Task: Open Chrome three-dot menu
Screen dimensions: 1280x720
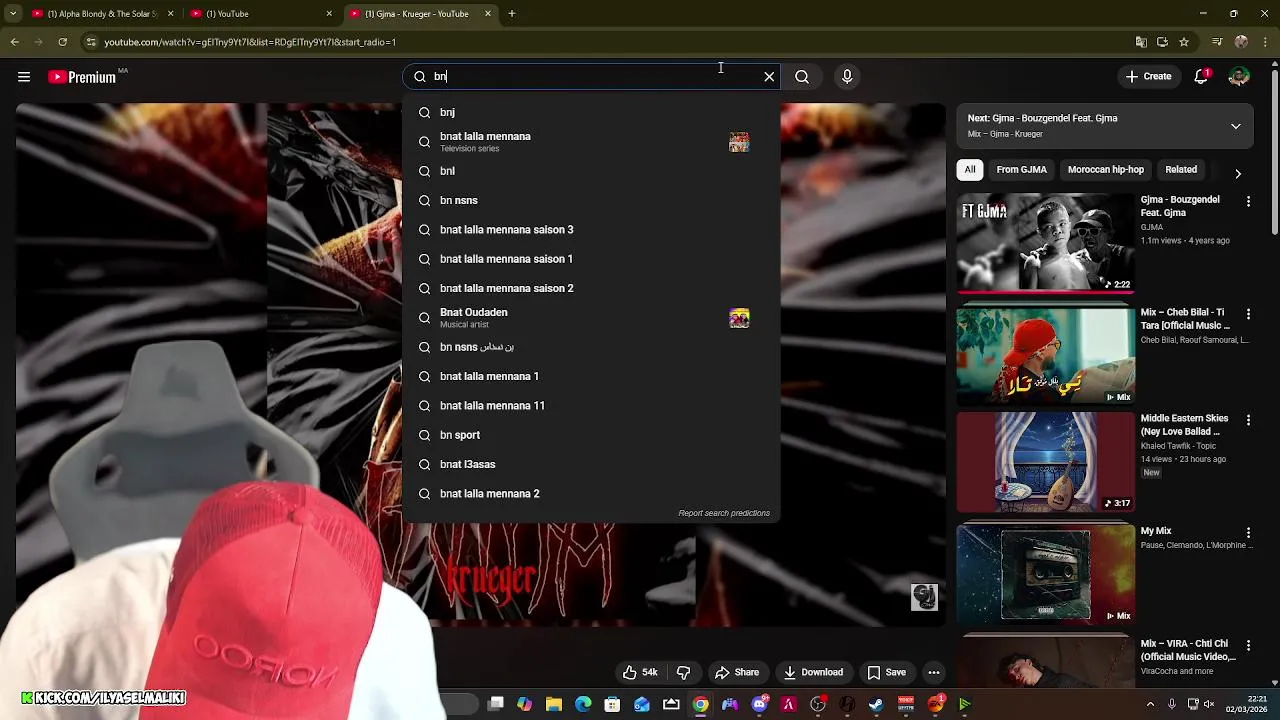Action: pyautogui.click(x=1265, y=42)
